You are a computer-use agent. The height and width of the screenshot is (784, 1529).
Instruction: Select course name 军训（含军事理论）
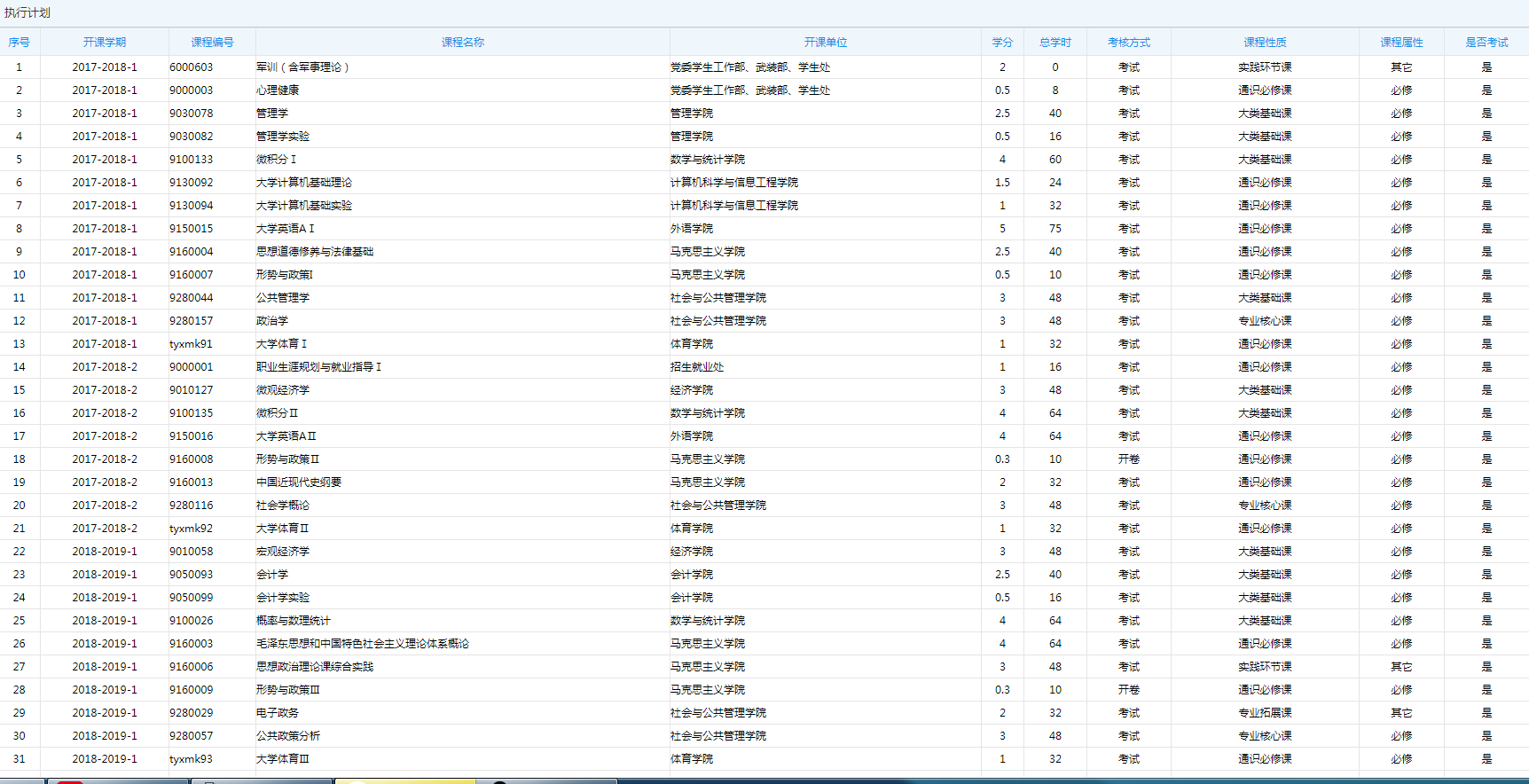point(303,67)
